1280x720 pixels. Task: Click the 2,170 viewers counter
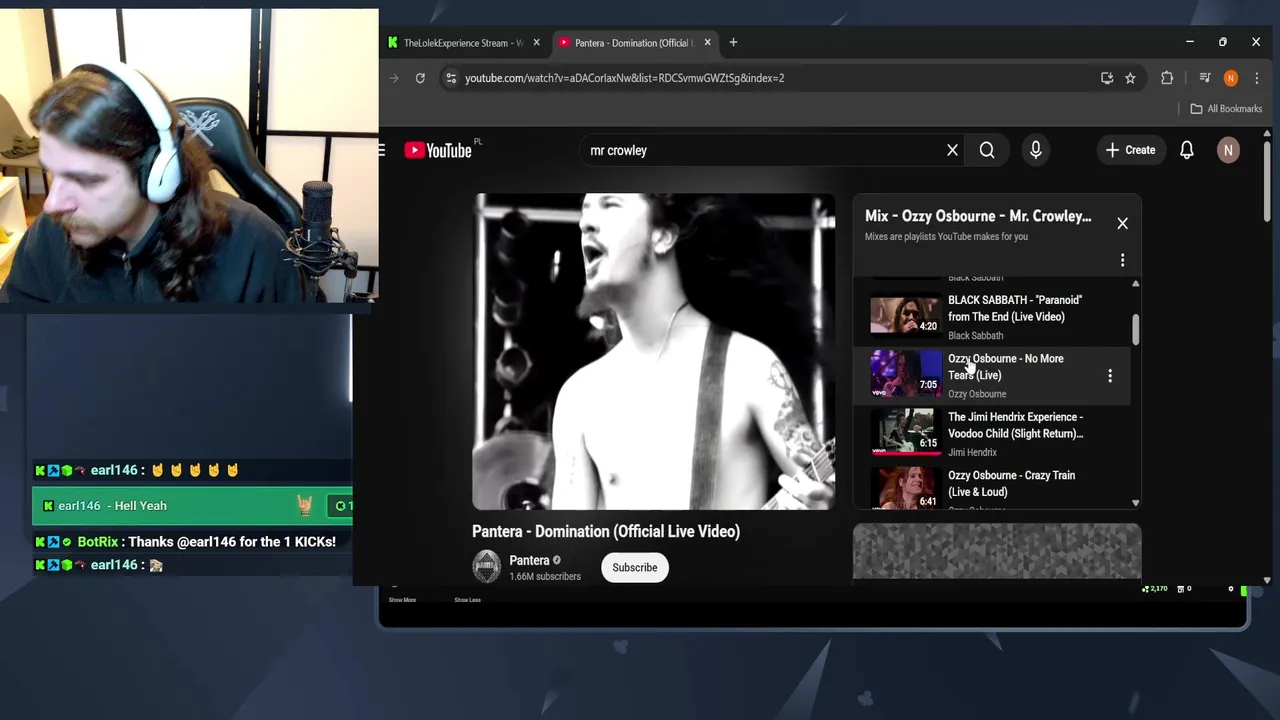click(x=1155, y=589)
